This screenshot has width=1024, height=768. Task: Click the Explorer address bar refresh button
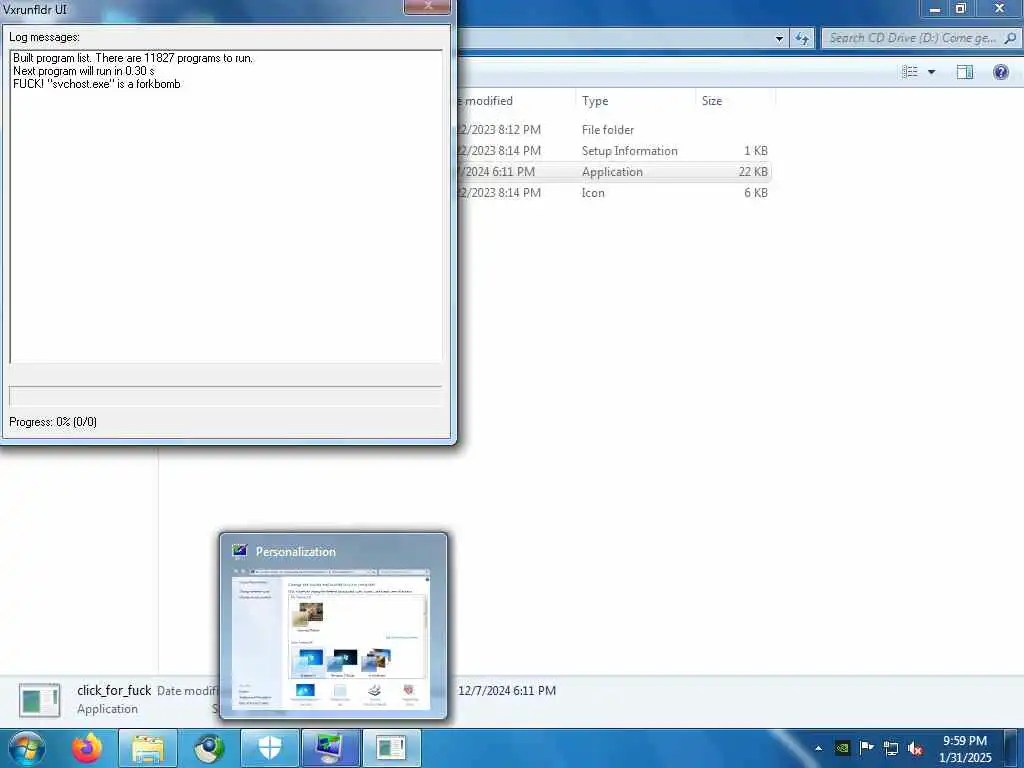click(802, 39)
